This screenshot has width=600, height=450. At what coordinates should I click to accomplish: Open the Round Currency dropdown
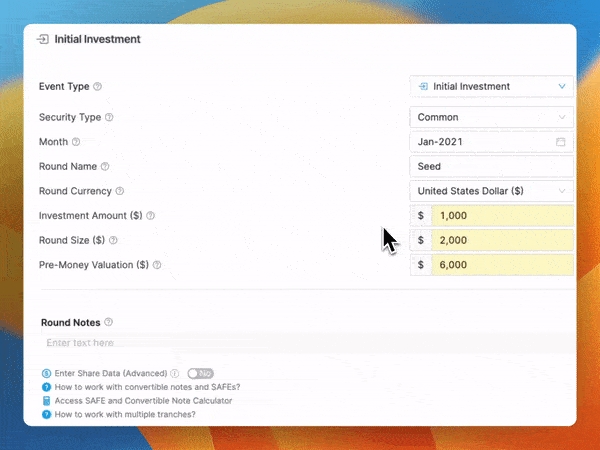click(492, 191)
